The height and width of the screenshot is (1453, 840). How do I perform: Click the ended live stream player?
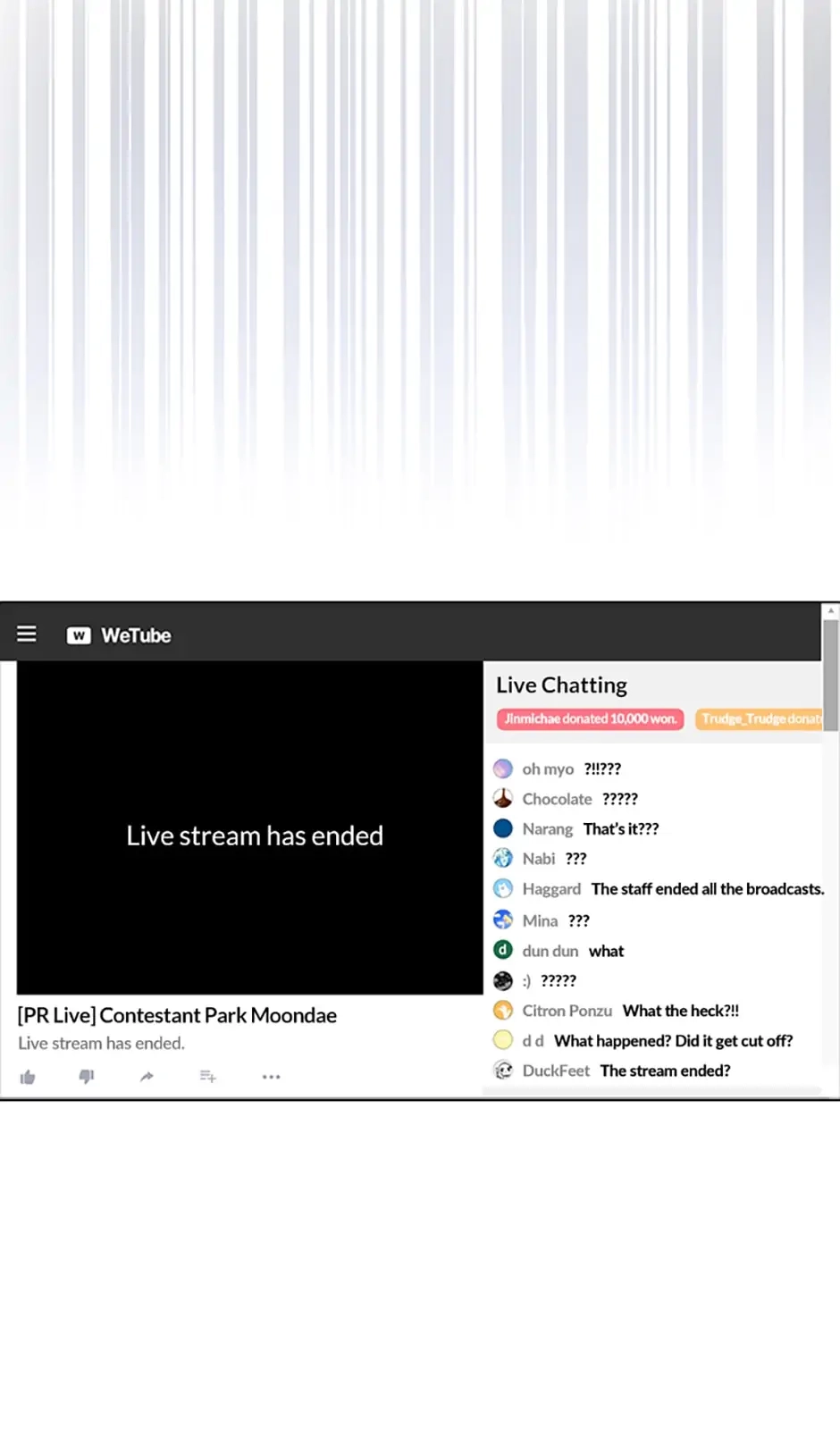pos(250,827)
